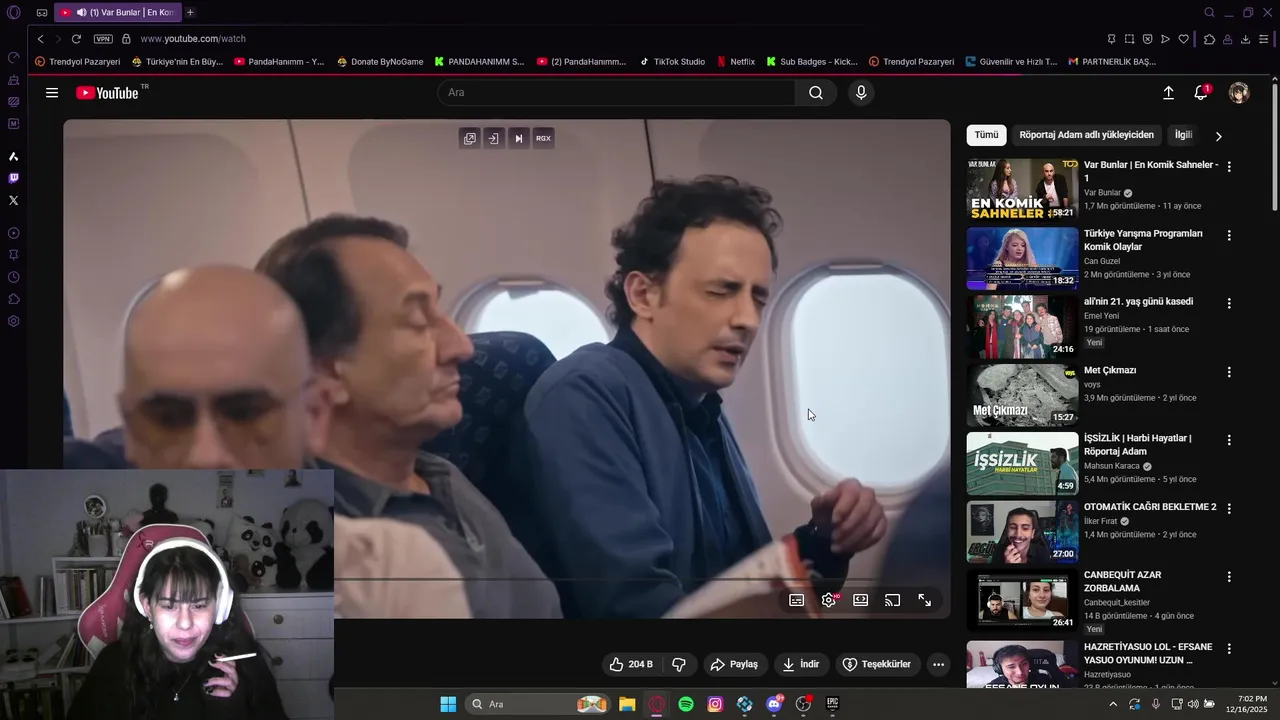Open the YouTube account avatar menu
Image resolution: width=1280 pixels, height=720 pixels.
click(1239, 93)
